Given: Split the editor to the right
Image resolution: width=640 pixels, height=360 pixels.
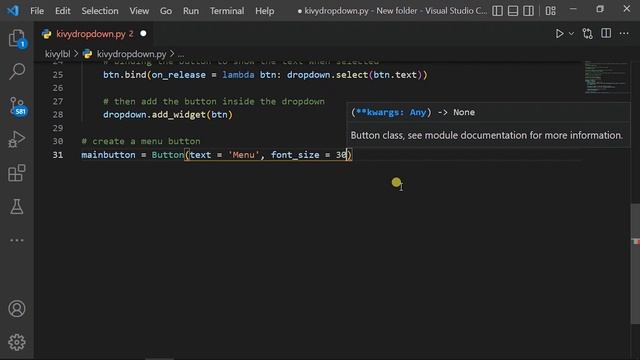Looking at the screenshot, I should tap(606, 33).
